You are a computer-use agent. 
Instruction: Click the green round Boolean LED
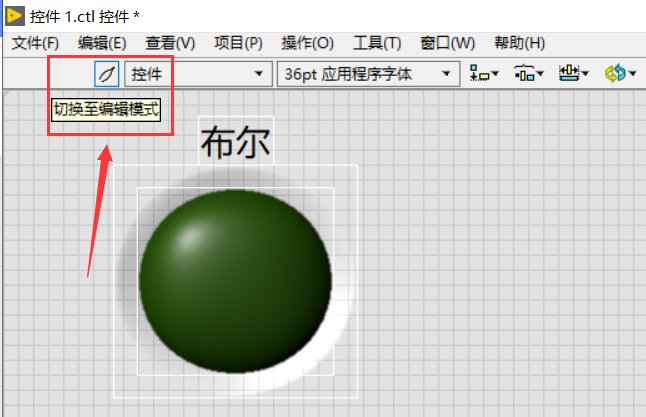tap(235, 281)
